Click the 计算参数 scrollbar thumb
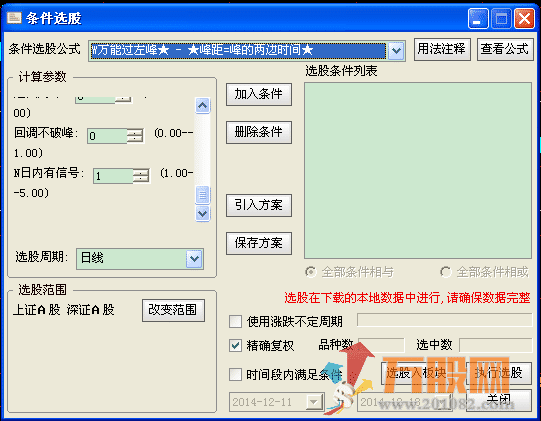Image resolution: width=541 pixels, height=421 pixels. [203, 195]
